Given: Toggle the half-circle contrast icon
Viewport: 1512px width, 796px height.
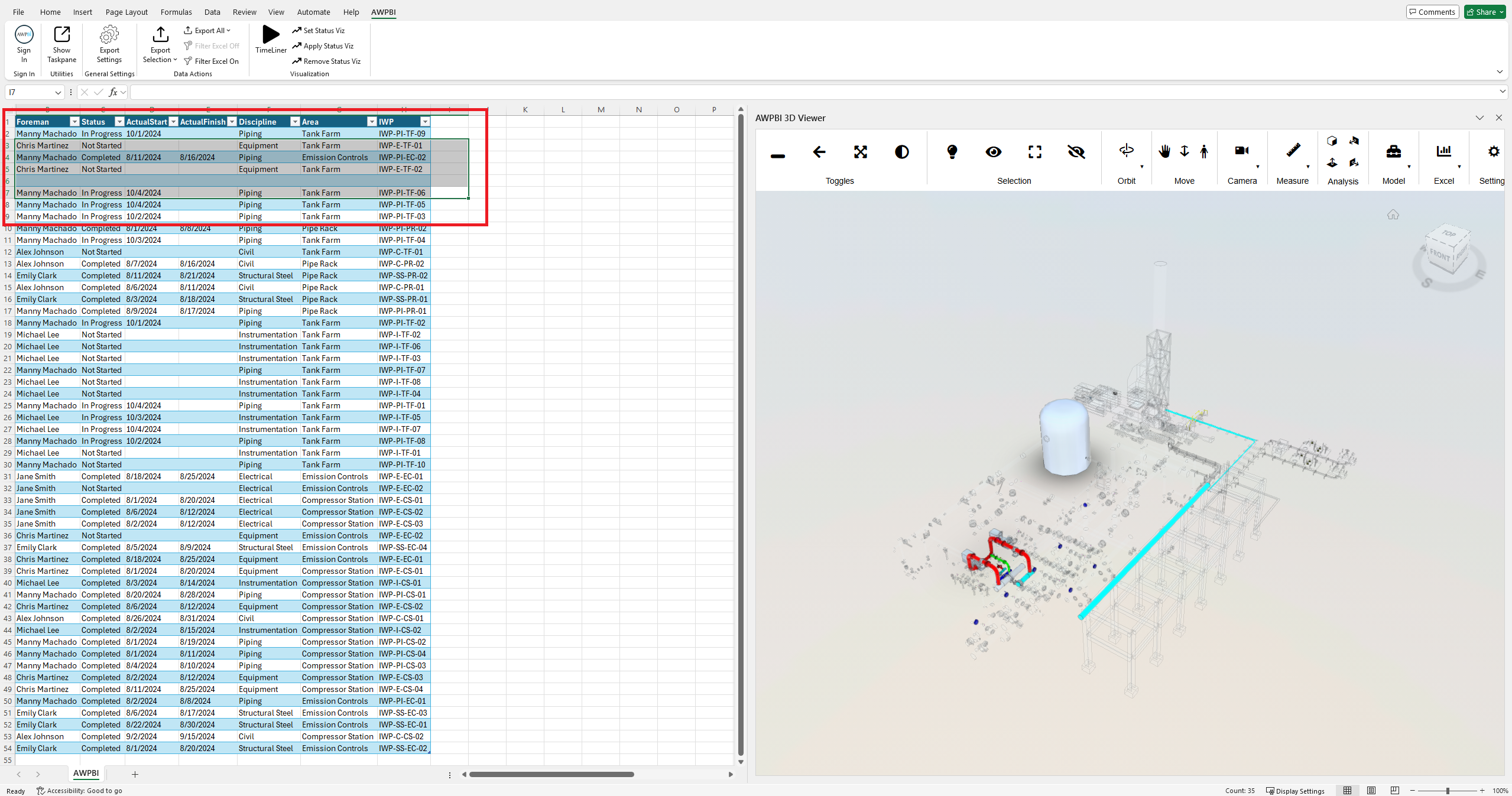Looking at the screenshot, I should click(x=902, y=152).
